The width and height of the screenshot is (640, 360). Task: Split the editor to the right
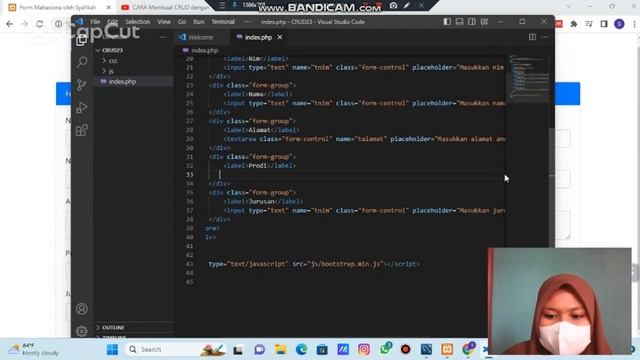point(532,37)
